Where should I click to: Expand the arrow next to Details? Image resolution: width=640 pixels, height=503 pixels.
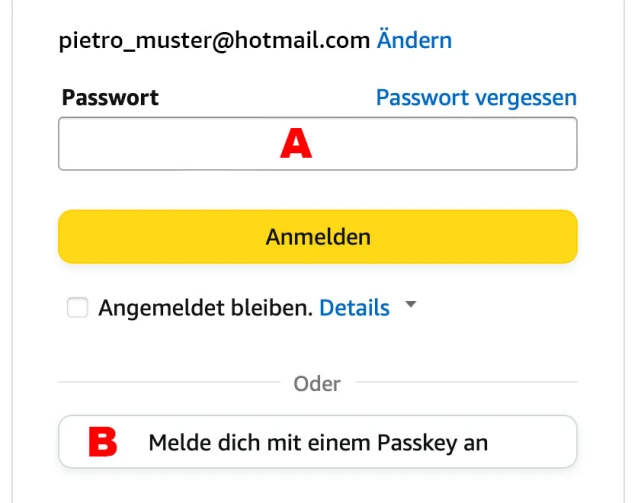coord(409,307)
